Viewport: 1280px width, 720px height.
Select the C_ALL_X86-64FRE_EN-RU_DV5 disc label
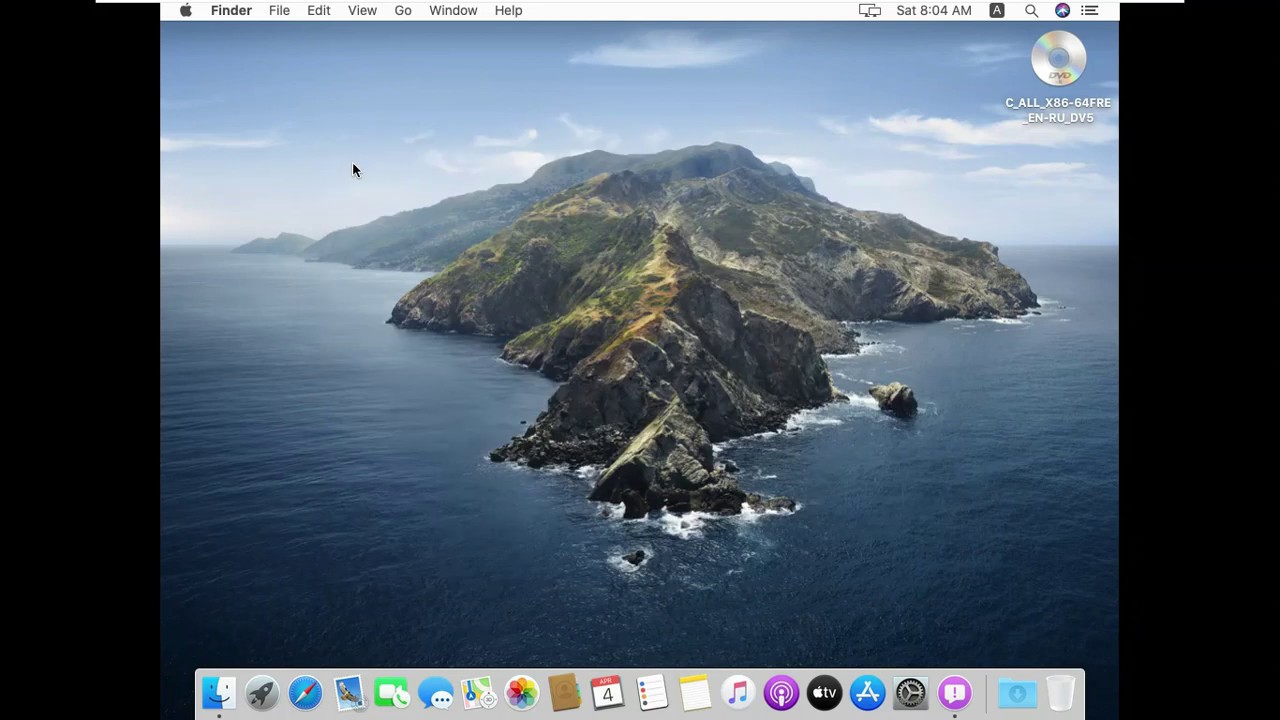click(x=1058, y=110)
